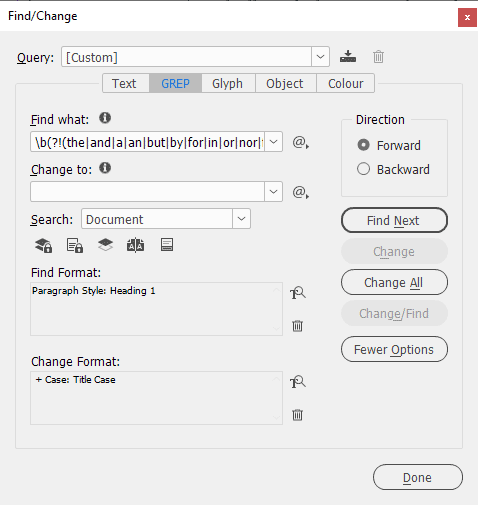478x505 pixels.
Task: Toggle Include Locked Layers icon
Action: point(44,246)
